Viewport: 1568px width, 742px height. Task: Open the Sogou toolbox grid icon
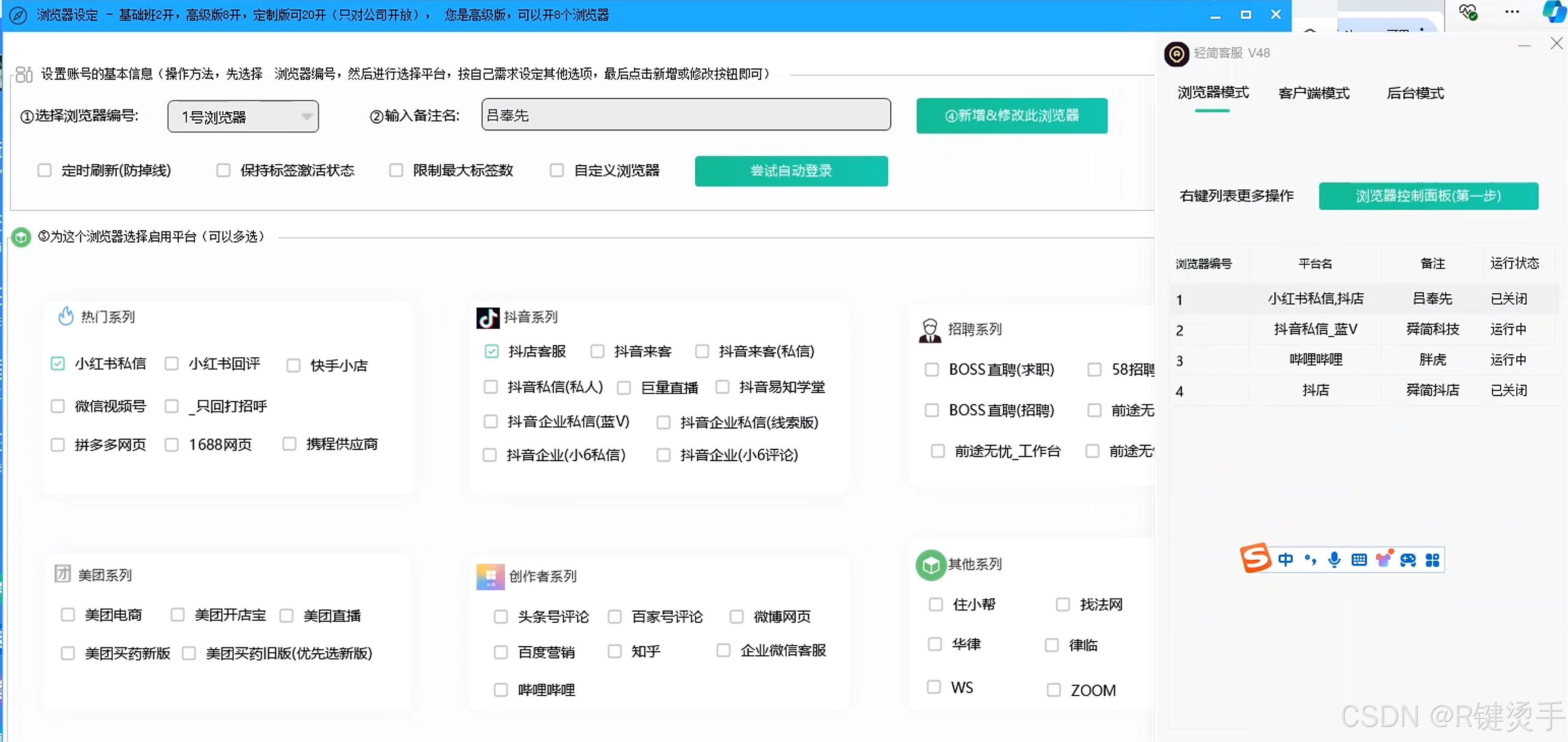1432,559
